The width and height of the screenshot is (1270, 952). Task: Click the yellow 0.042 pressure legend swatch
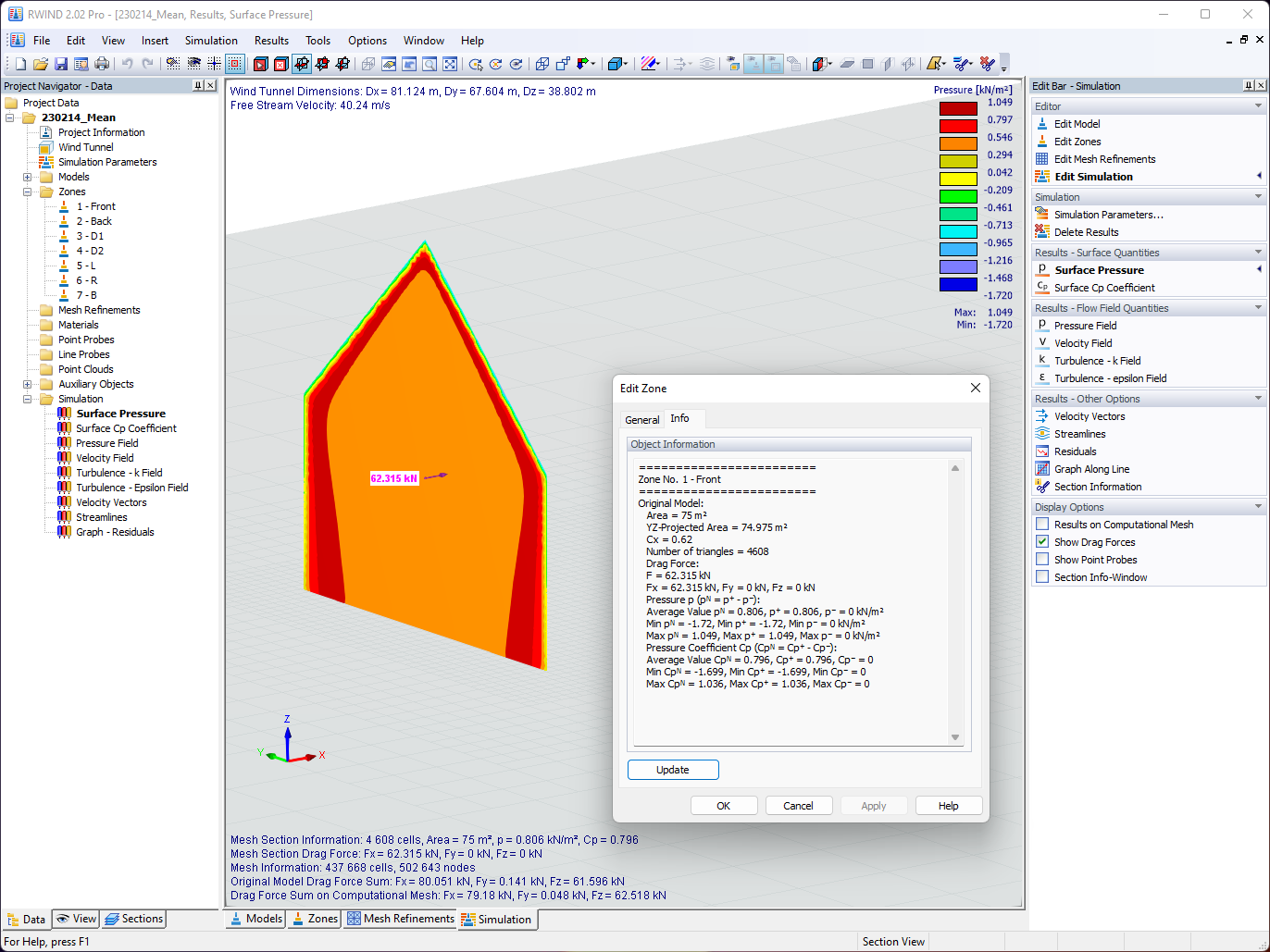coord(958,179)
